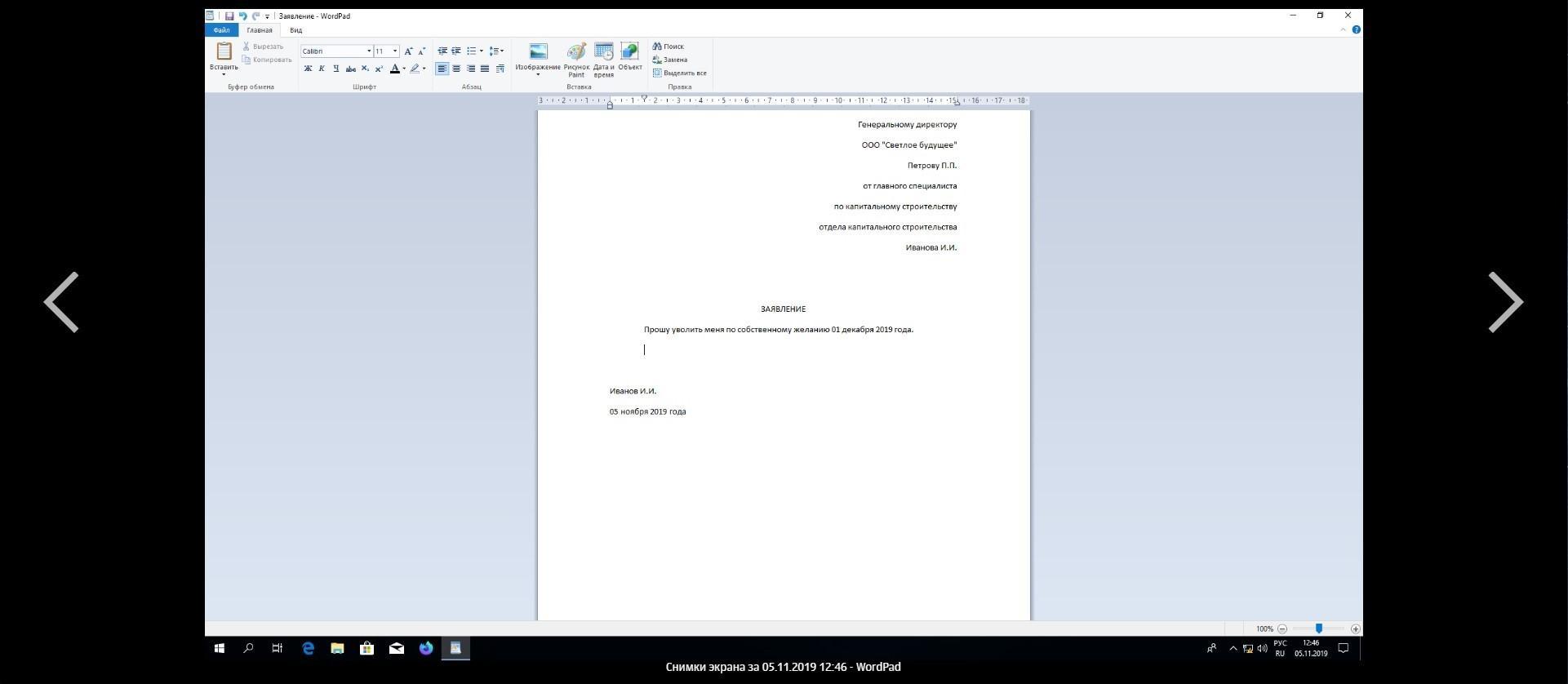Insert date and time (Дата и время)
Viewport: 1568px width, 684px height.
pyautogui.click(x=603, y=52)
